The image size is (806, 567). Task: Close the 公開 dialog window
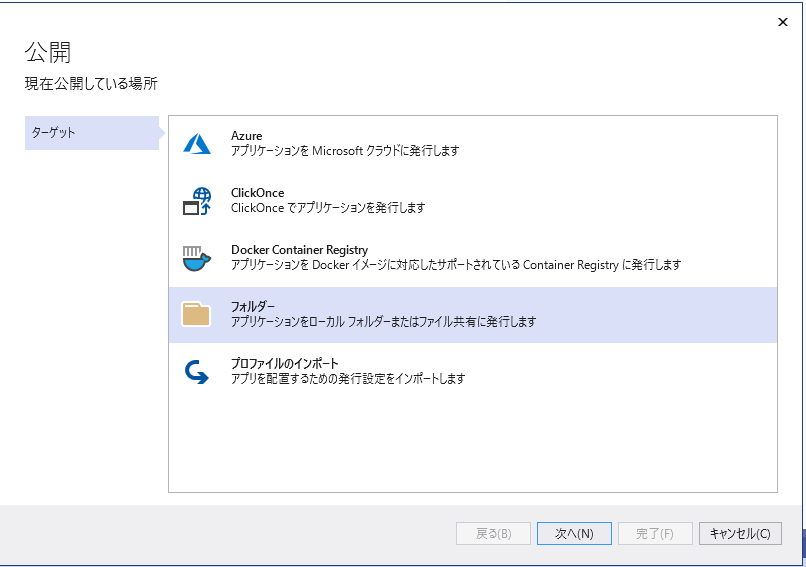[x=783, y=22]
